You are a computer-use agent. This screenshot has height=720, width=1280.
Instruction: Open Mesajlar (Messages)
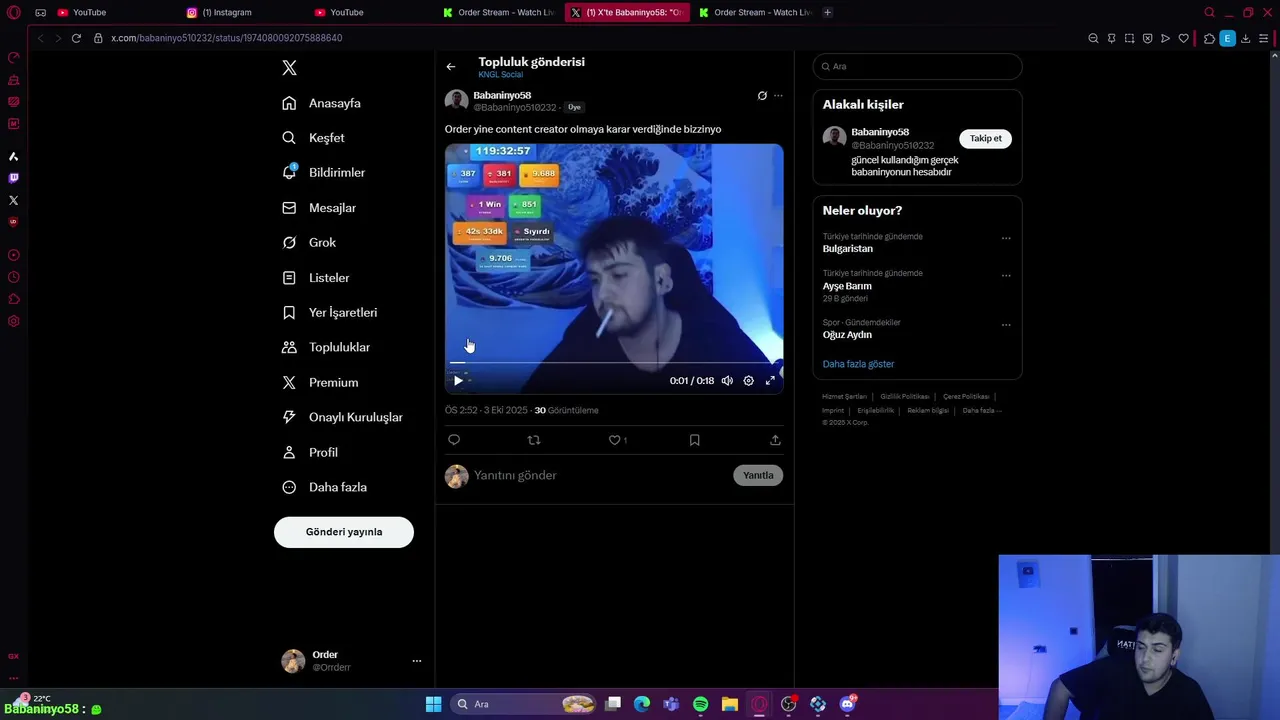click(319, 208)
